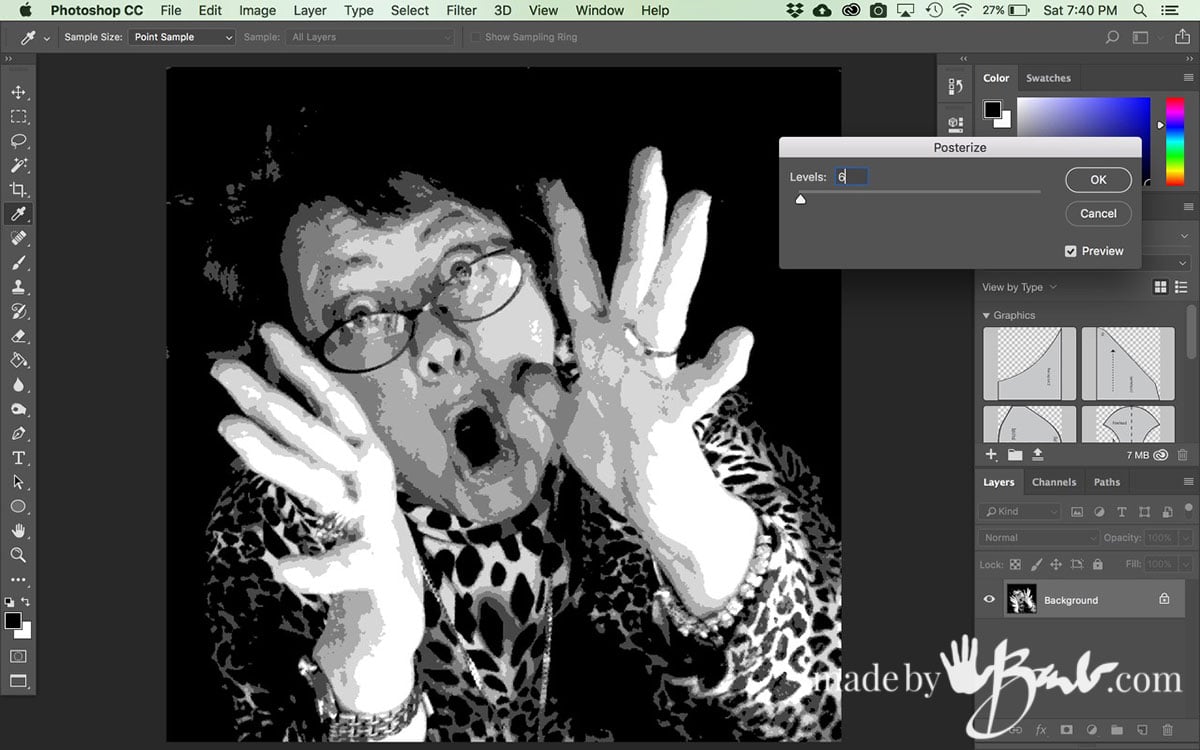Select the Magic Wand tool
The width and height of the screenshot is (1200, 750).
pyautogui.click(x=18, y=165)
